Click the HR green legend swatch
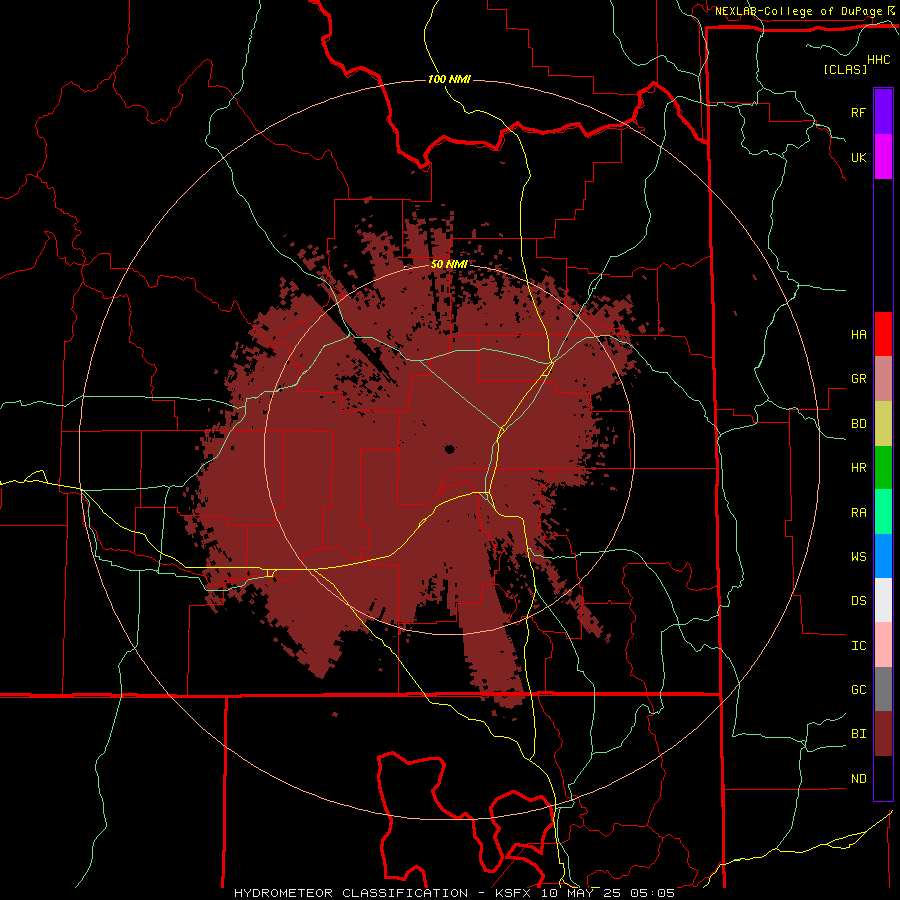Screen dimensions: 900x900 (x=883, y=468)
